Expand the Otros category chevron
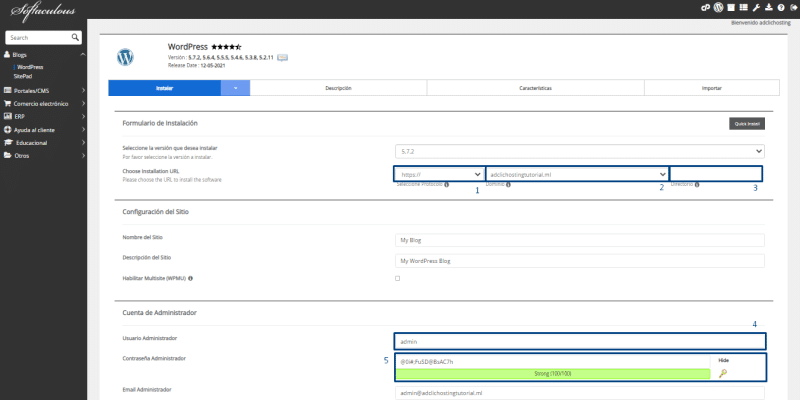Viewport: 800px width, 400px height. coord(83,156)
